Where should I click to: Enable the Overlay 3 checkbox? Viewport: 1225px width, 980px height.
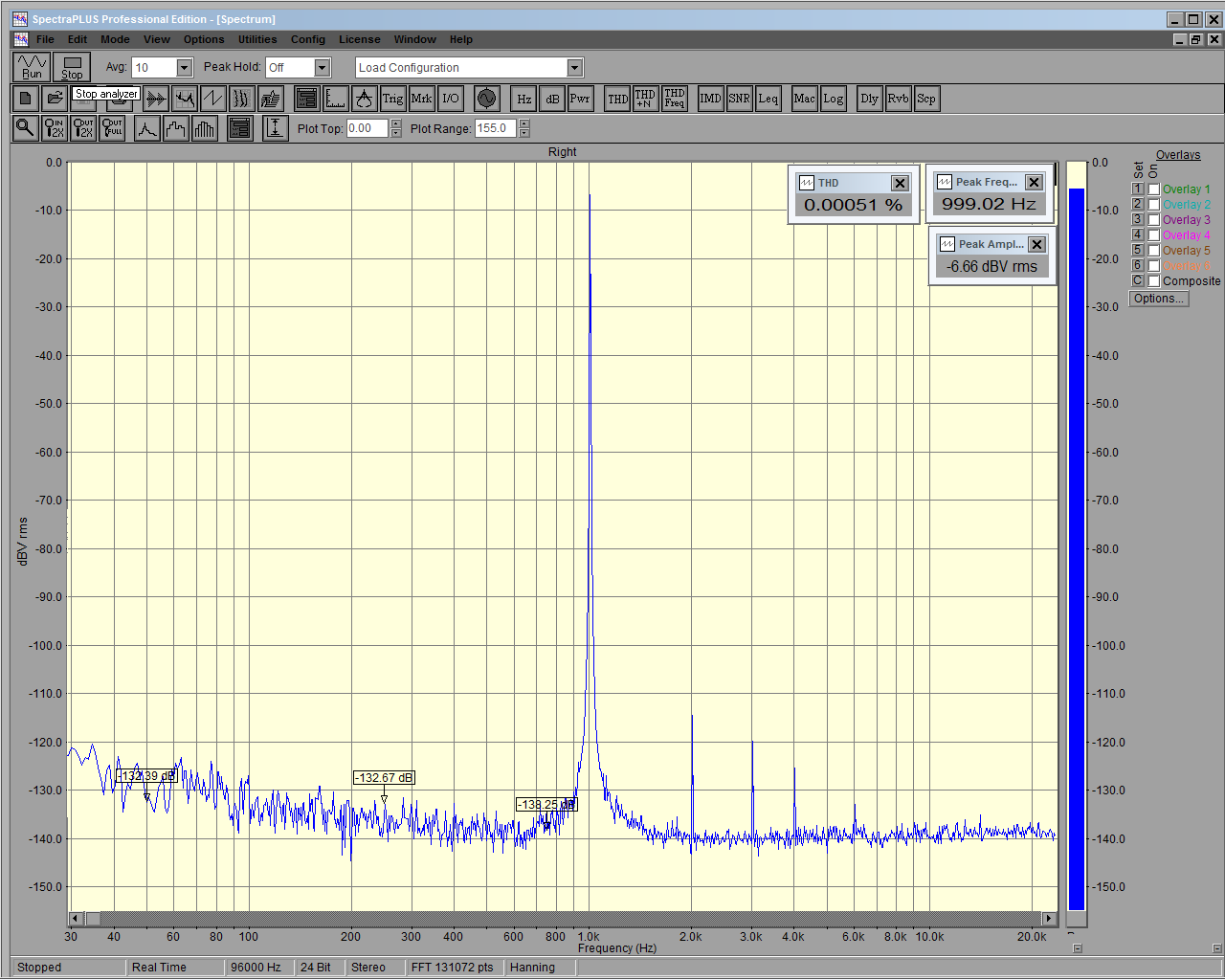[1154, 220]
